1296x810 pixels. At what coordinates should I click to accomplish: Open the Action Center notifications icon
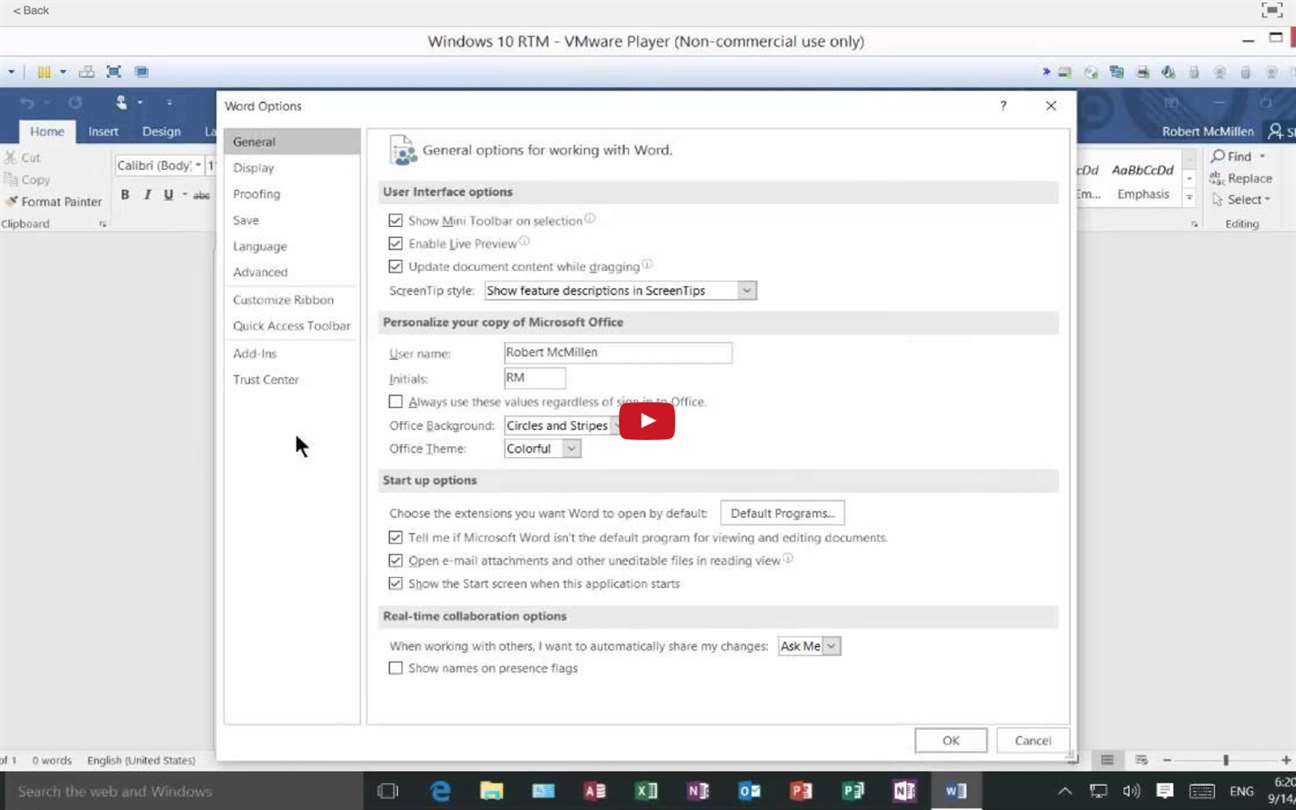[1164, 791]
